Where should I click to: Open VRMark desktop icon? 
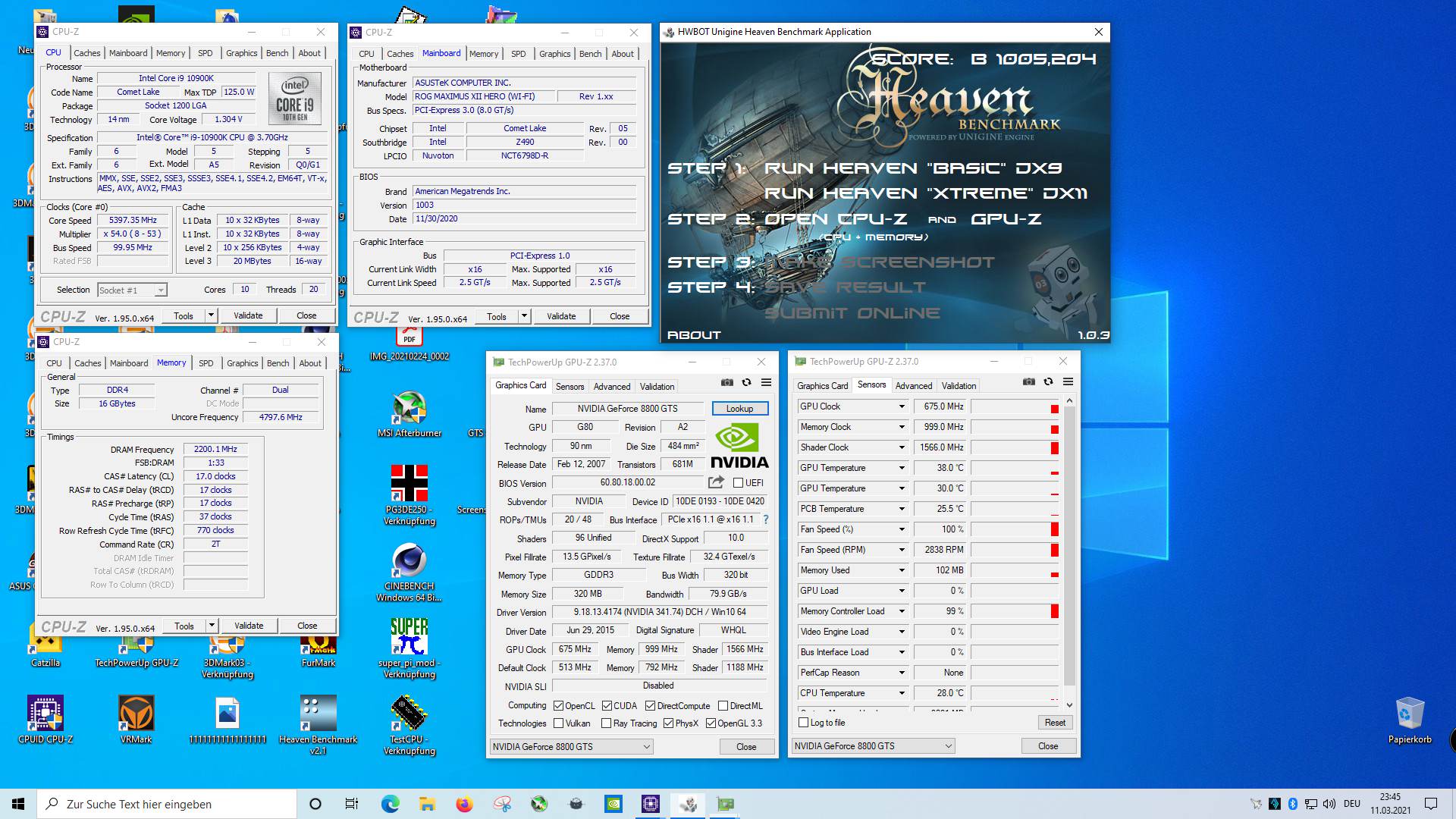click(136, 719)
